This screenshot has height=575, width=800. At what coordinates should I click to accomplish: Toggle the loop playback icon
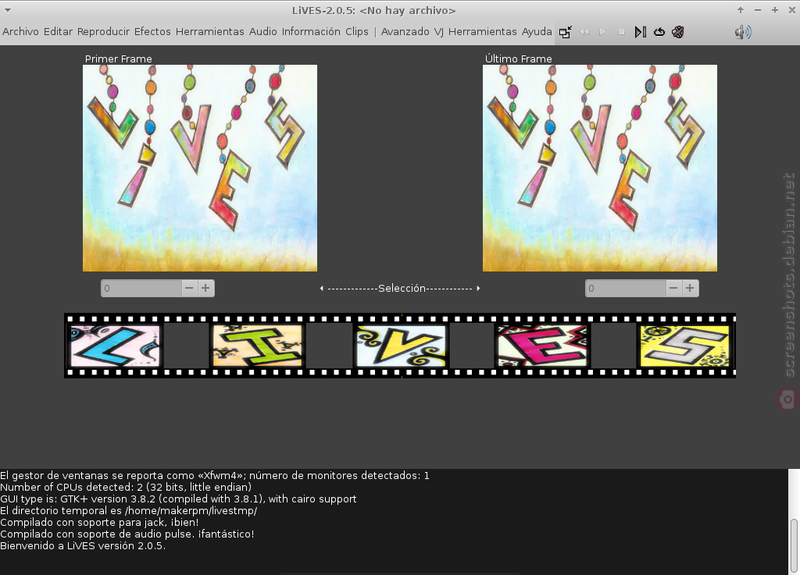[659, 32]
